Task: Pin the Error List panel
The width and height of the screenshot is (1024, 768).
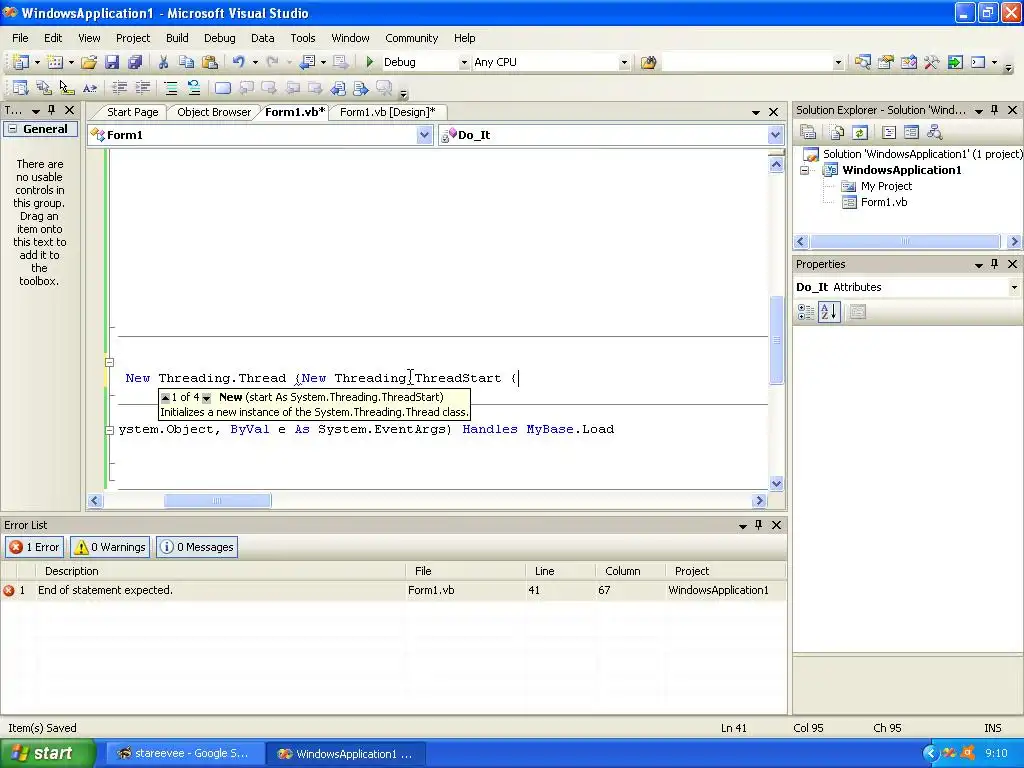Action: coord(758,525)
